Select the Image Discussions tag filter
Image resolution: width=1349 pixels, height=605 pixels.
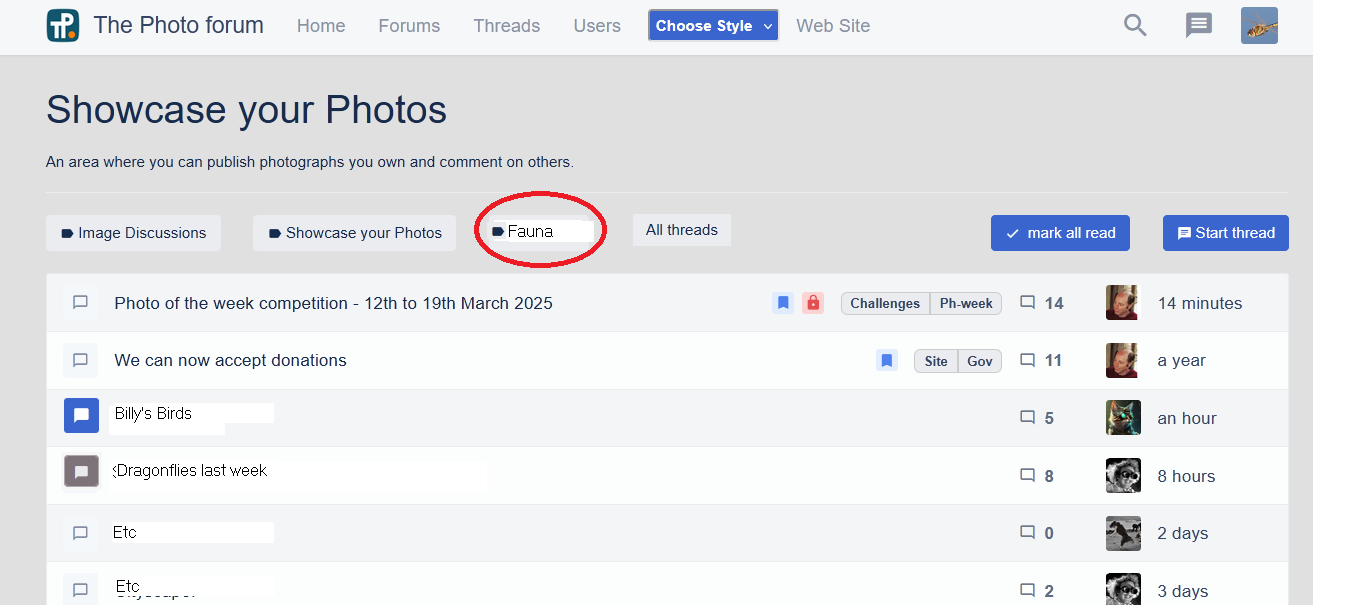[133, 233]
